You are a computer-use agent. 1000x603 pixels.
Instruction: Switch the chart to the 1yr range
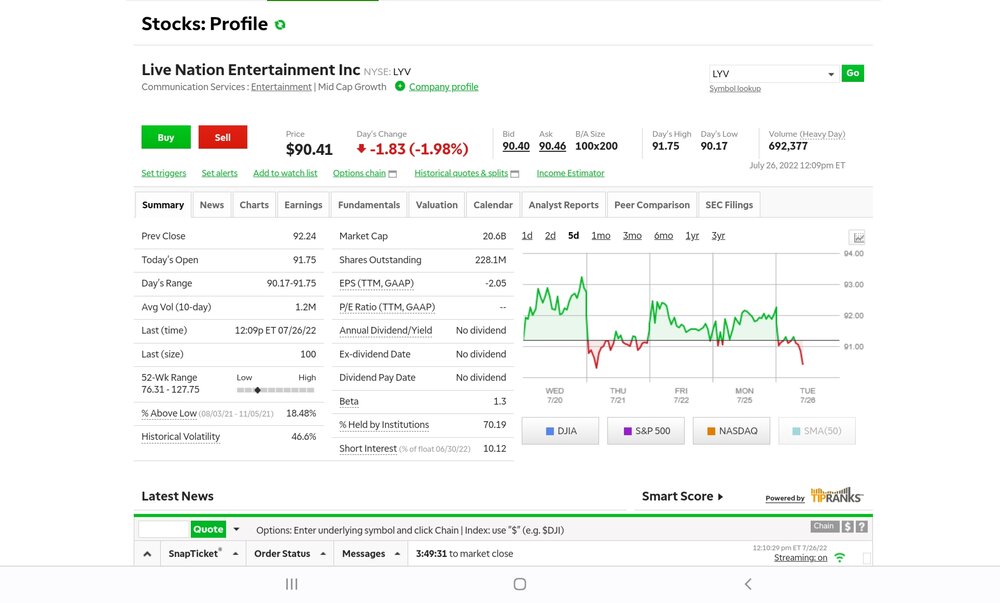(692, 235)
